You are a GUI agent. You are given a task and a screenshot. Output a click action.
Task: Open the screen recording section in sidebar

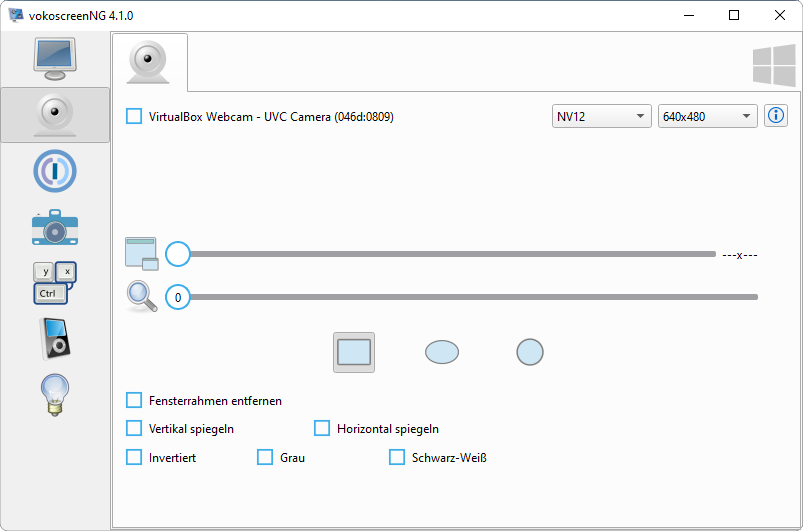pos(55,59)
